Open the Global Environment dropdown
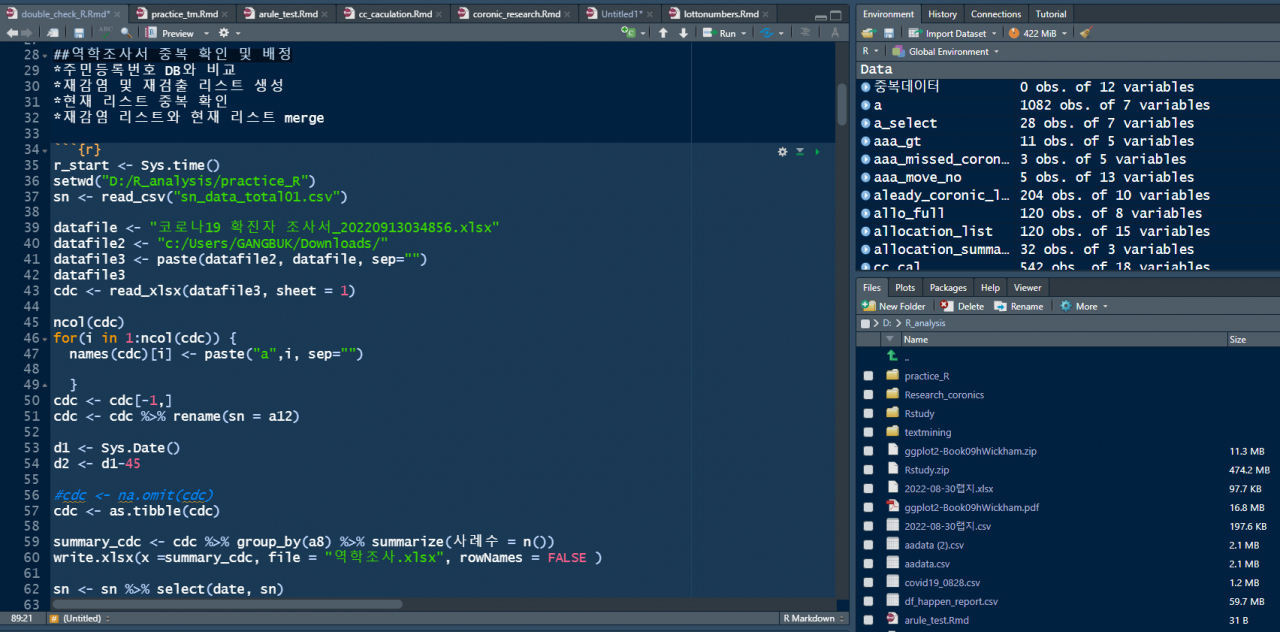 tap(946, 51)
